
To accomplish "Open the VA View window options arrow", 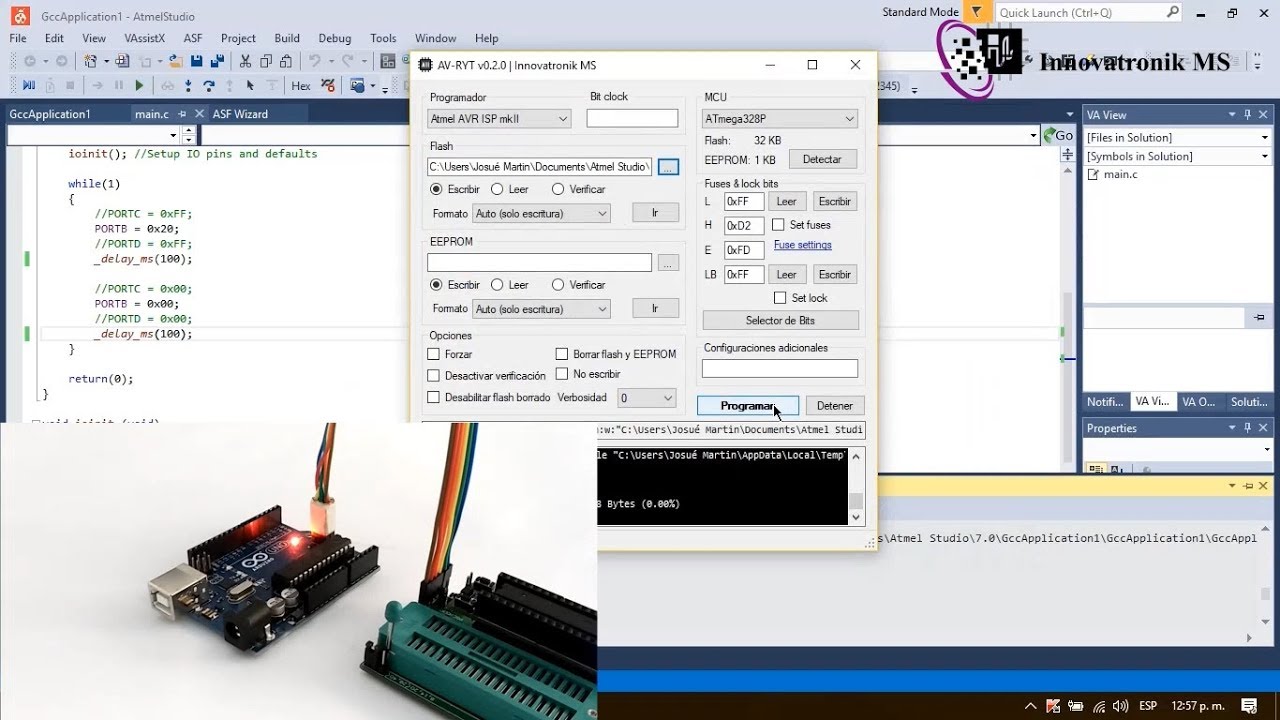I will pos(1232,115).
